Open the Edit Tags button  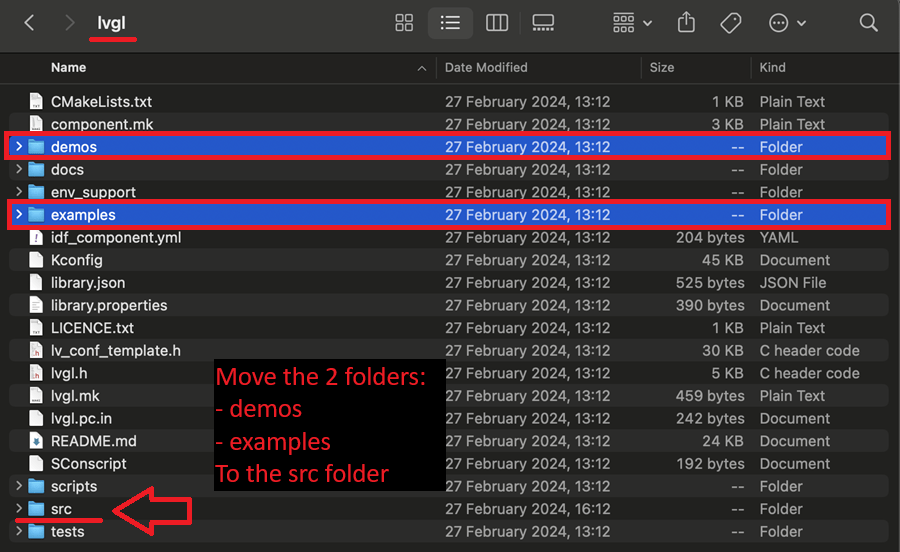731,23
